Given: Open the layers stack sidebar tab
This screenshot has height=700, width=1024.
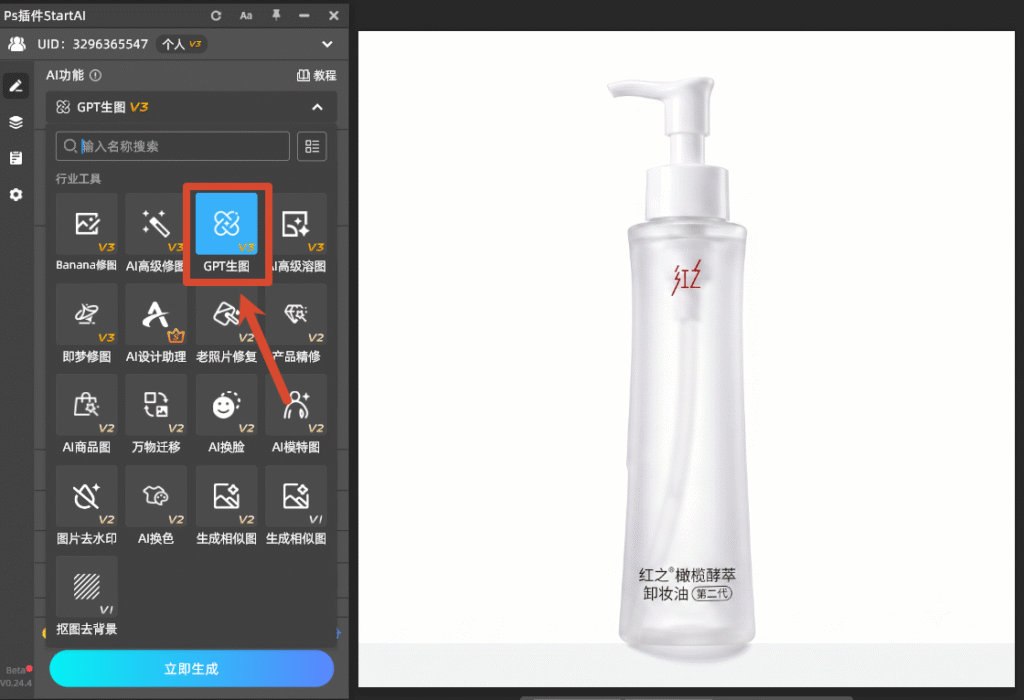Looking at the screenshot, I should point(16,122).
